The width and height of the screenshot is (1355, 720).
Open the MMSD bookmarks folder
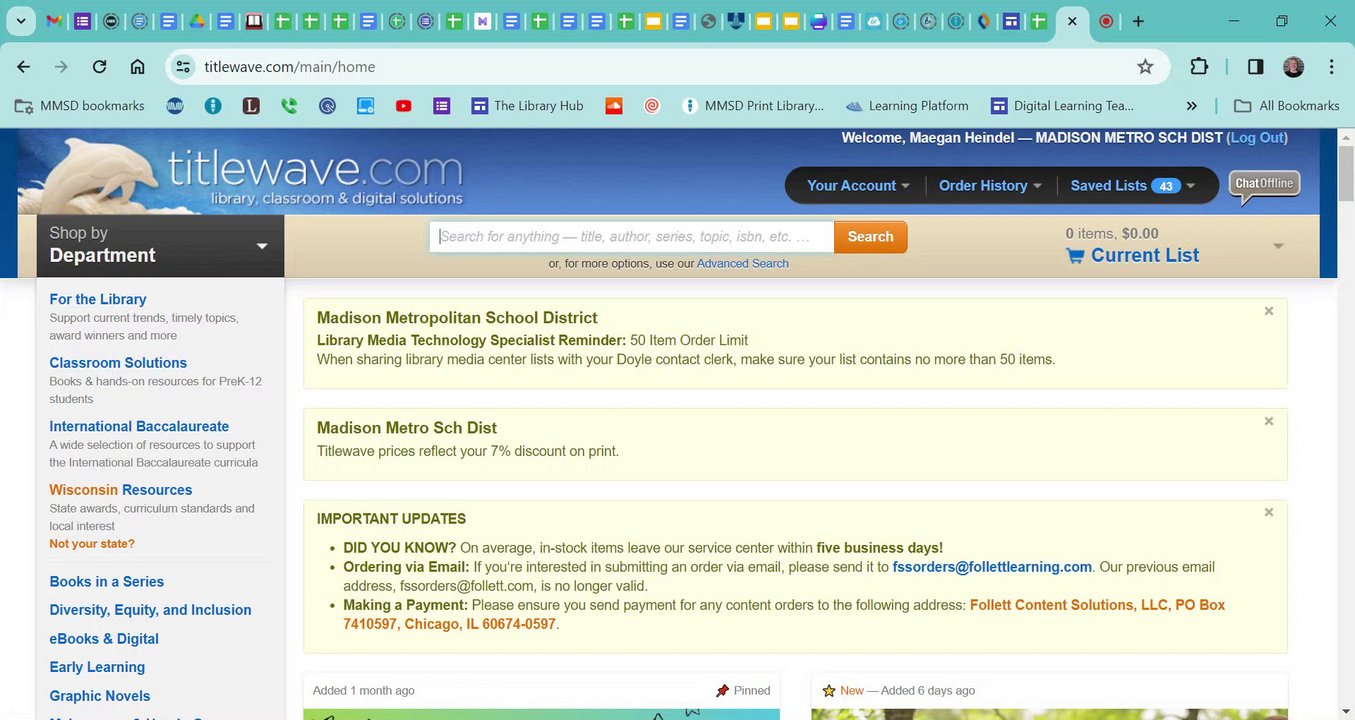click(80, 106)
